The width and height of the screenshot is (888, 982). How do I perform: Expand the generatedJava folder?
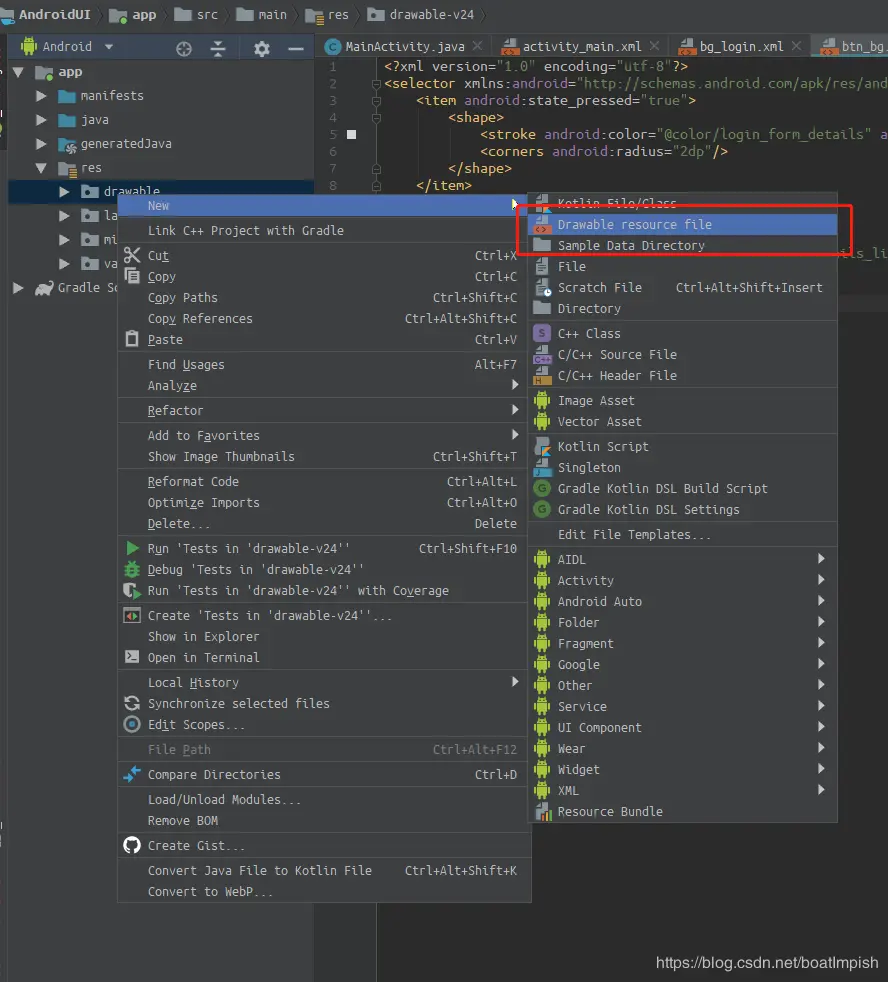coord(41,143)
